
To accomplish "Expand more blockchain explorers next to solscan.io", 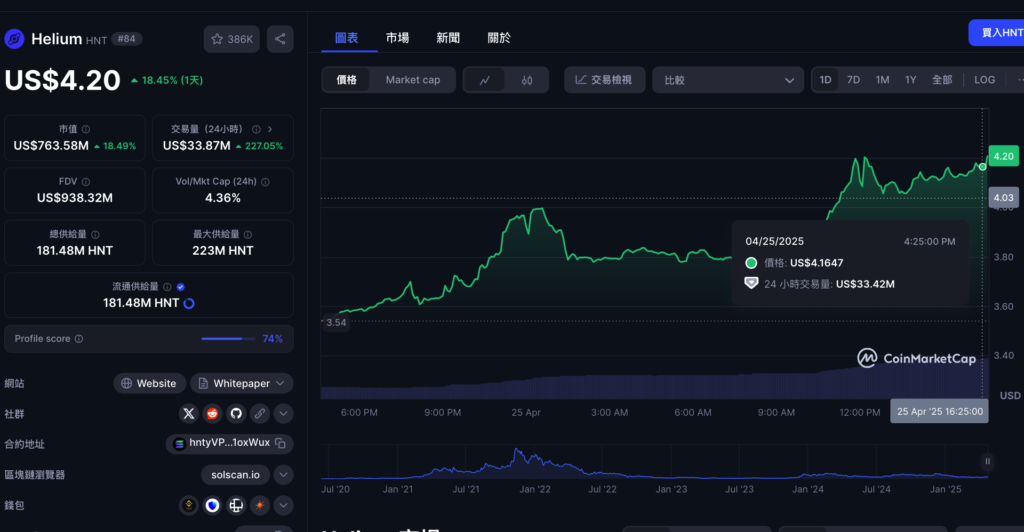I will [x=284, y=474].
